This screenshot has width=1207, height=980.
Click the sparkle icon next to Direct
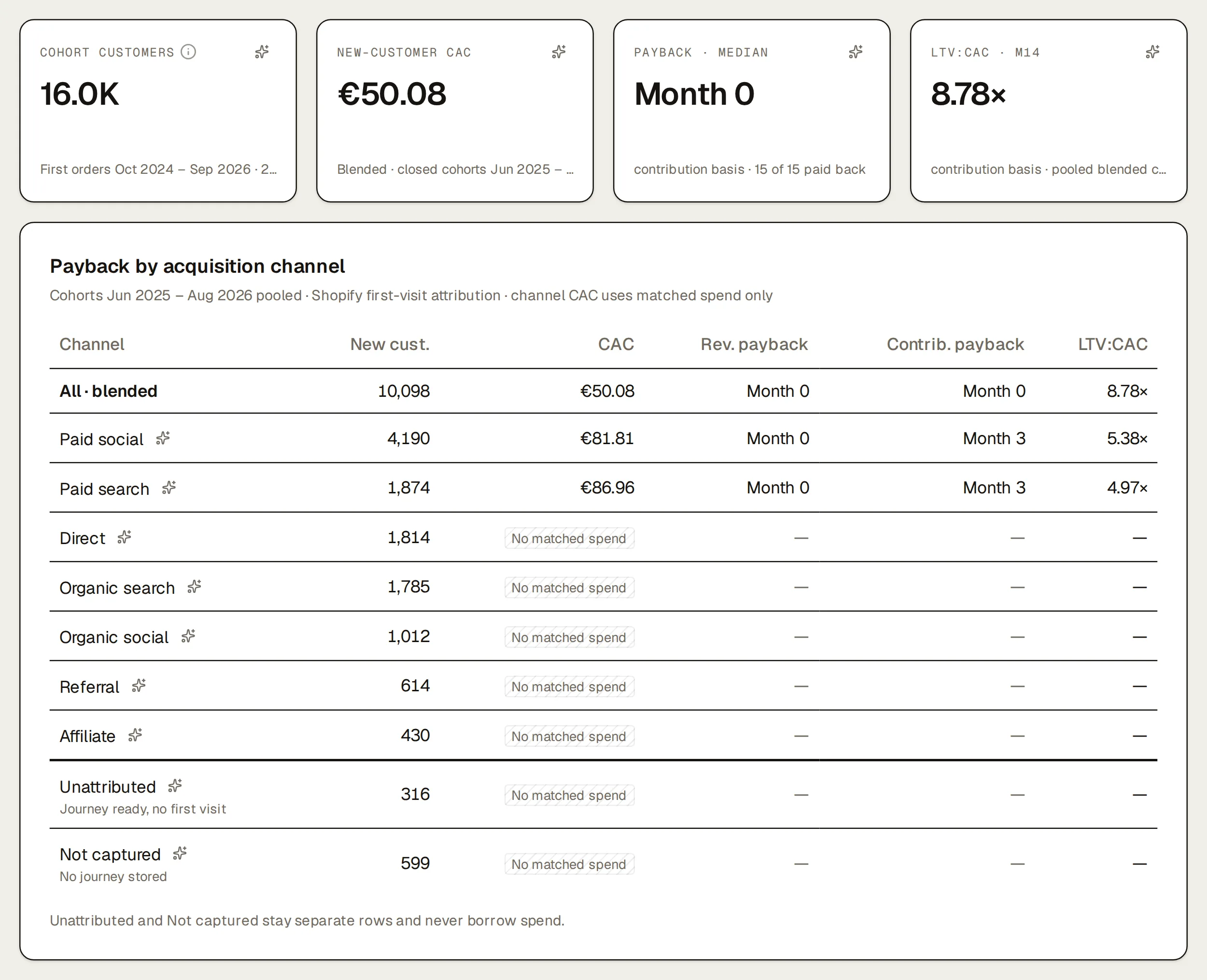pos(124,537)
